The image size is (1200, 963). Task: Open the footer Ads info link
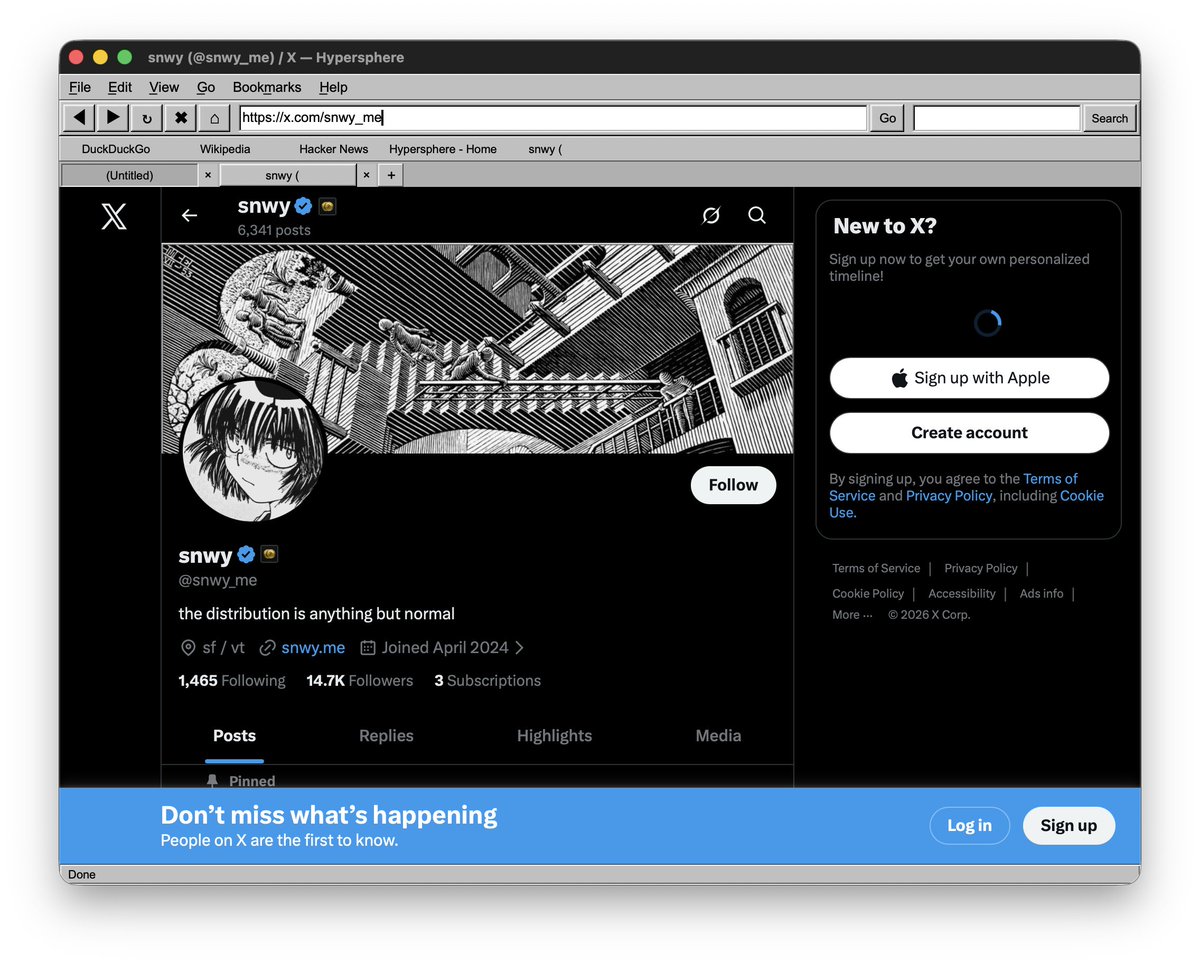1041,594
